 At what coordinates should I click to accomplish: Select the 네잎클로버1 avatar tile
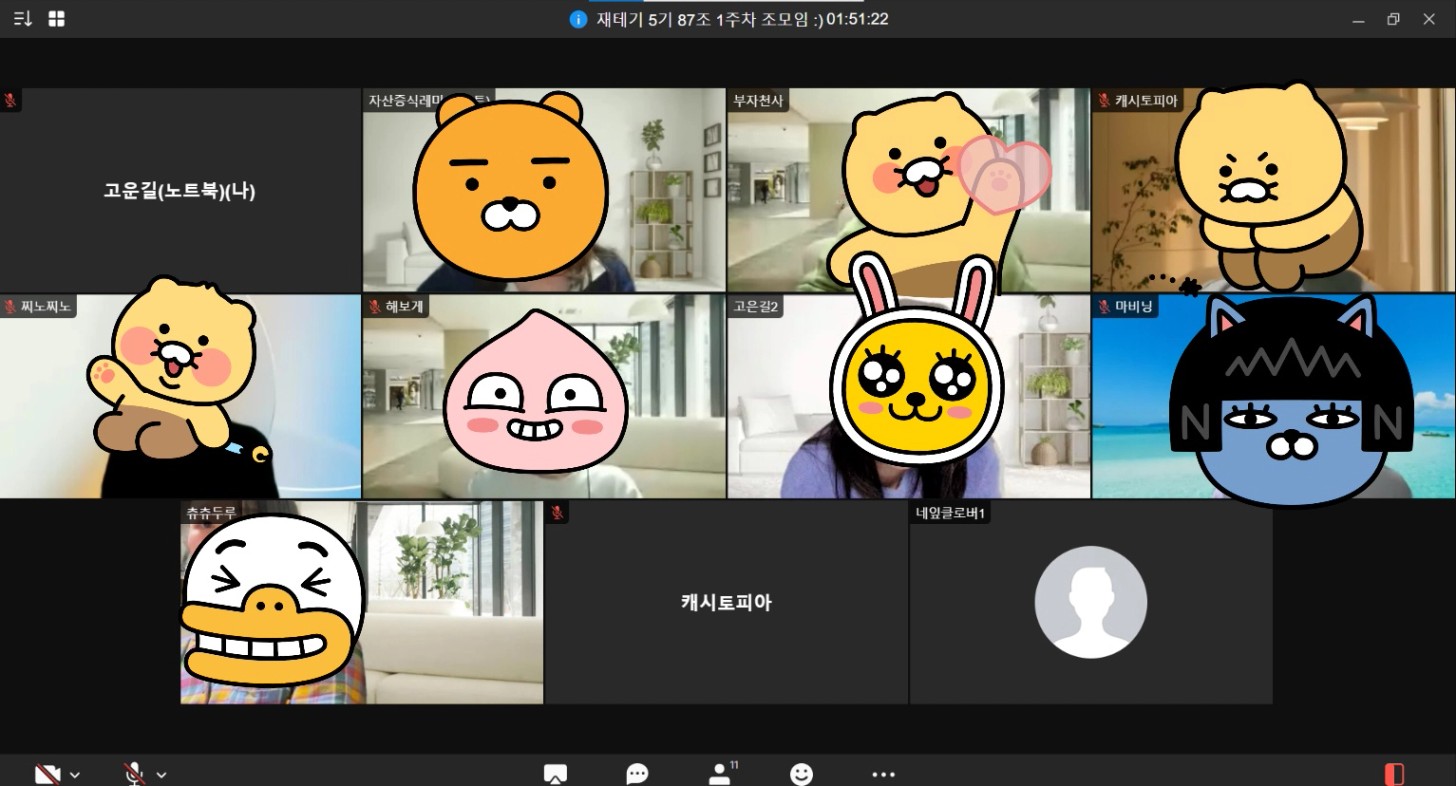1091,602
